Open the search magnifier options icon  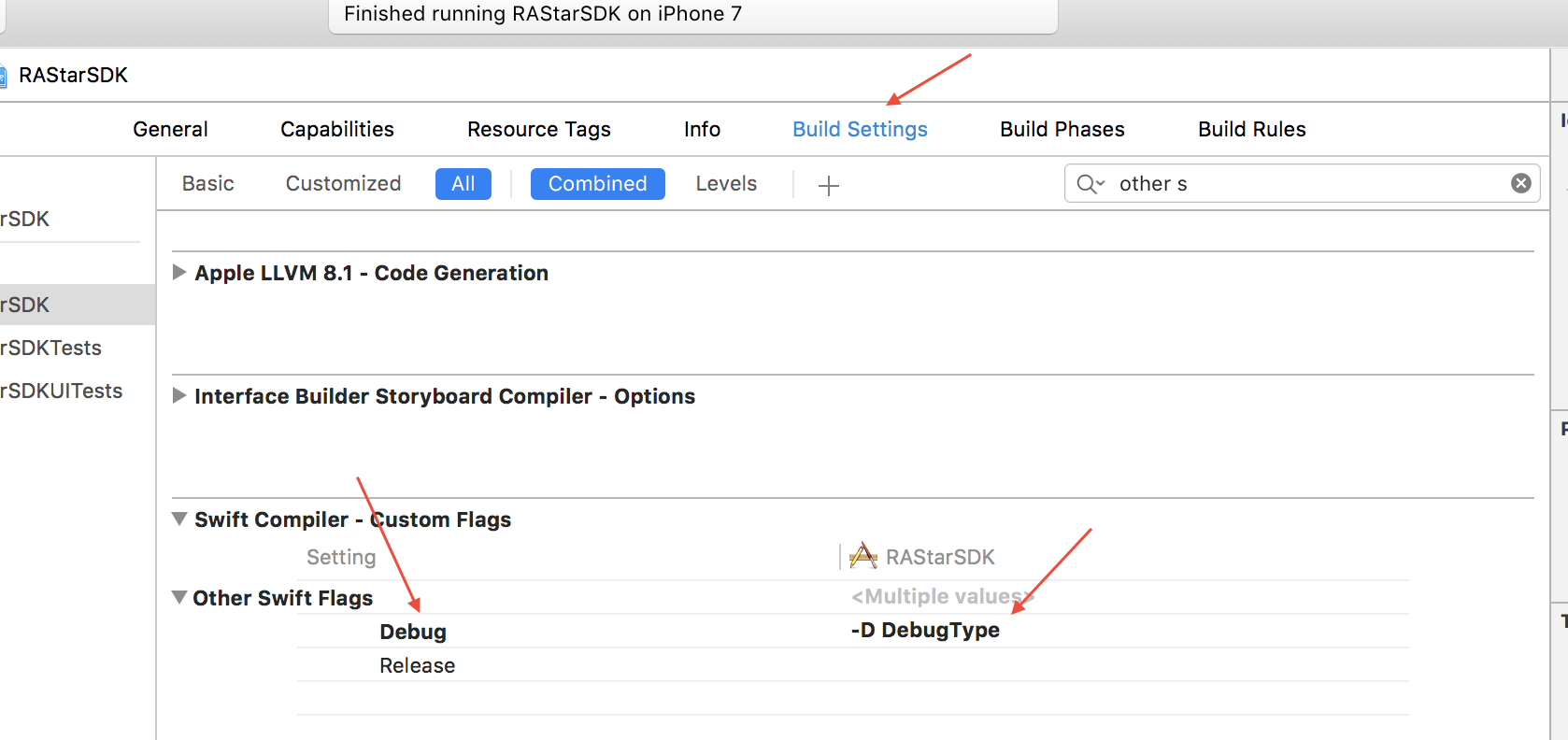pos(1090,184)
